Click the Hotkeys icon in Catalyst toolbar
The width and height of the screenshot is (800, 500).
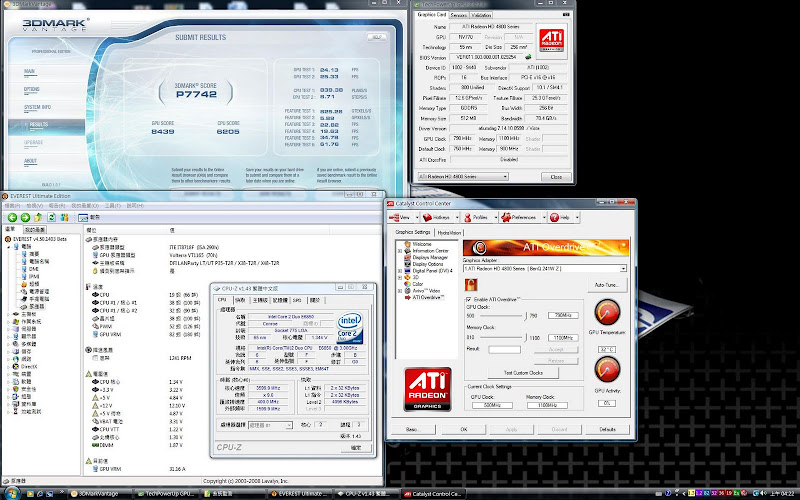point(428,217)
